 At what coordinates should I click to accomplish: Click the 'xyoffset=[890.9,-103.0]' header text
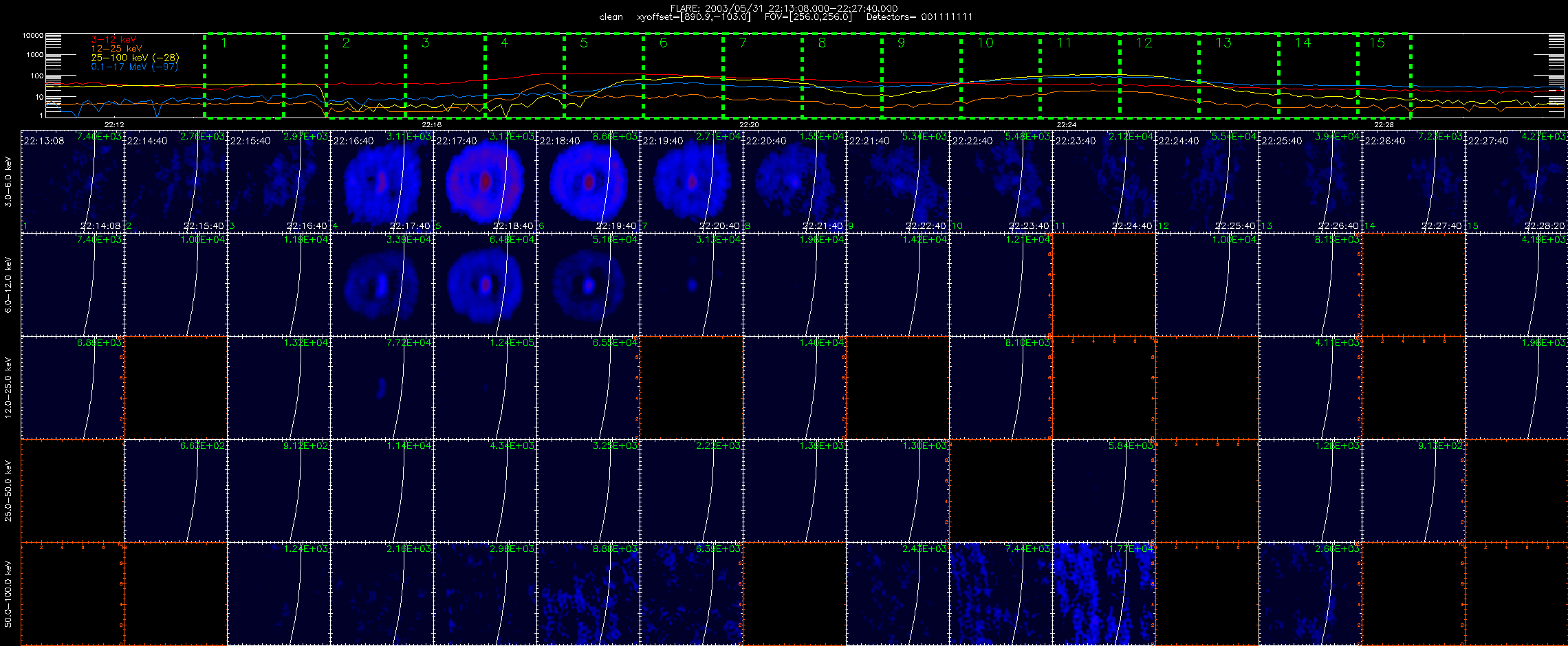pos(694,17)
